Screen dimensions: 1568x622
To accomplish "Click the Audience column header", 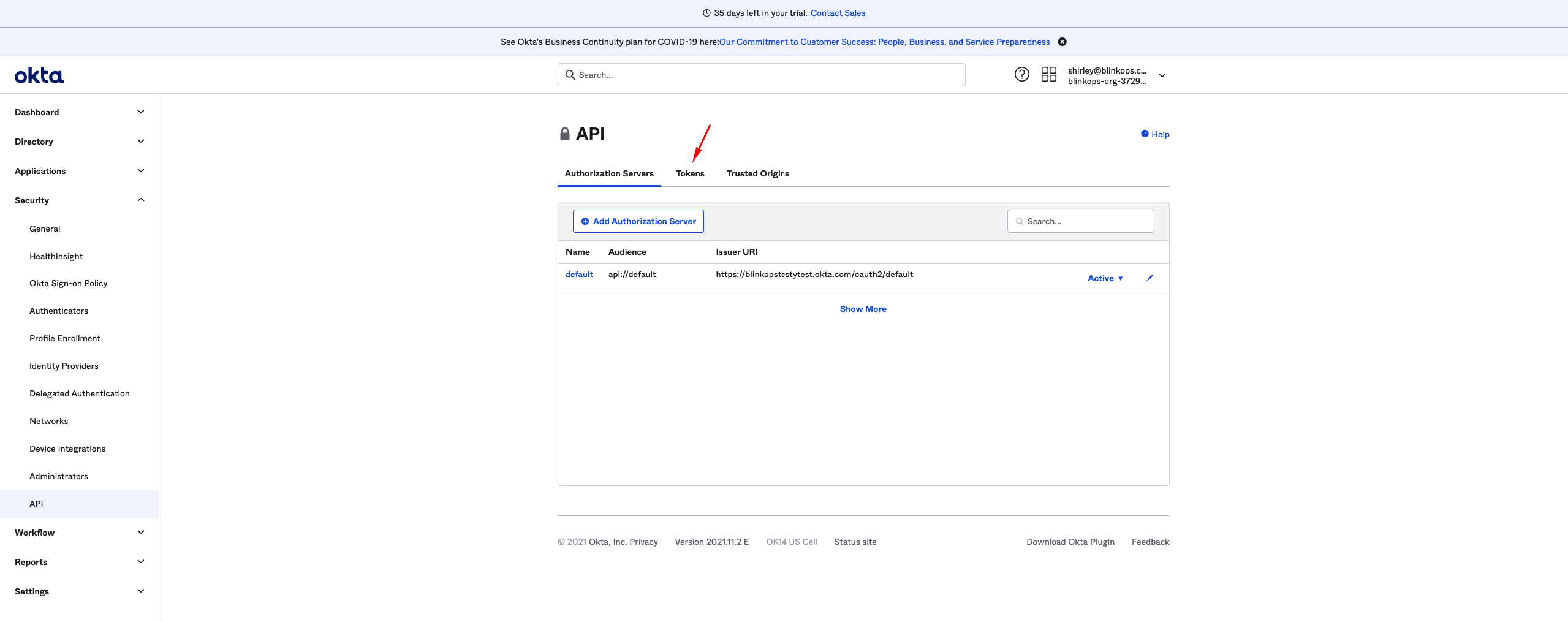I will [627, 252].
